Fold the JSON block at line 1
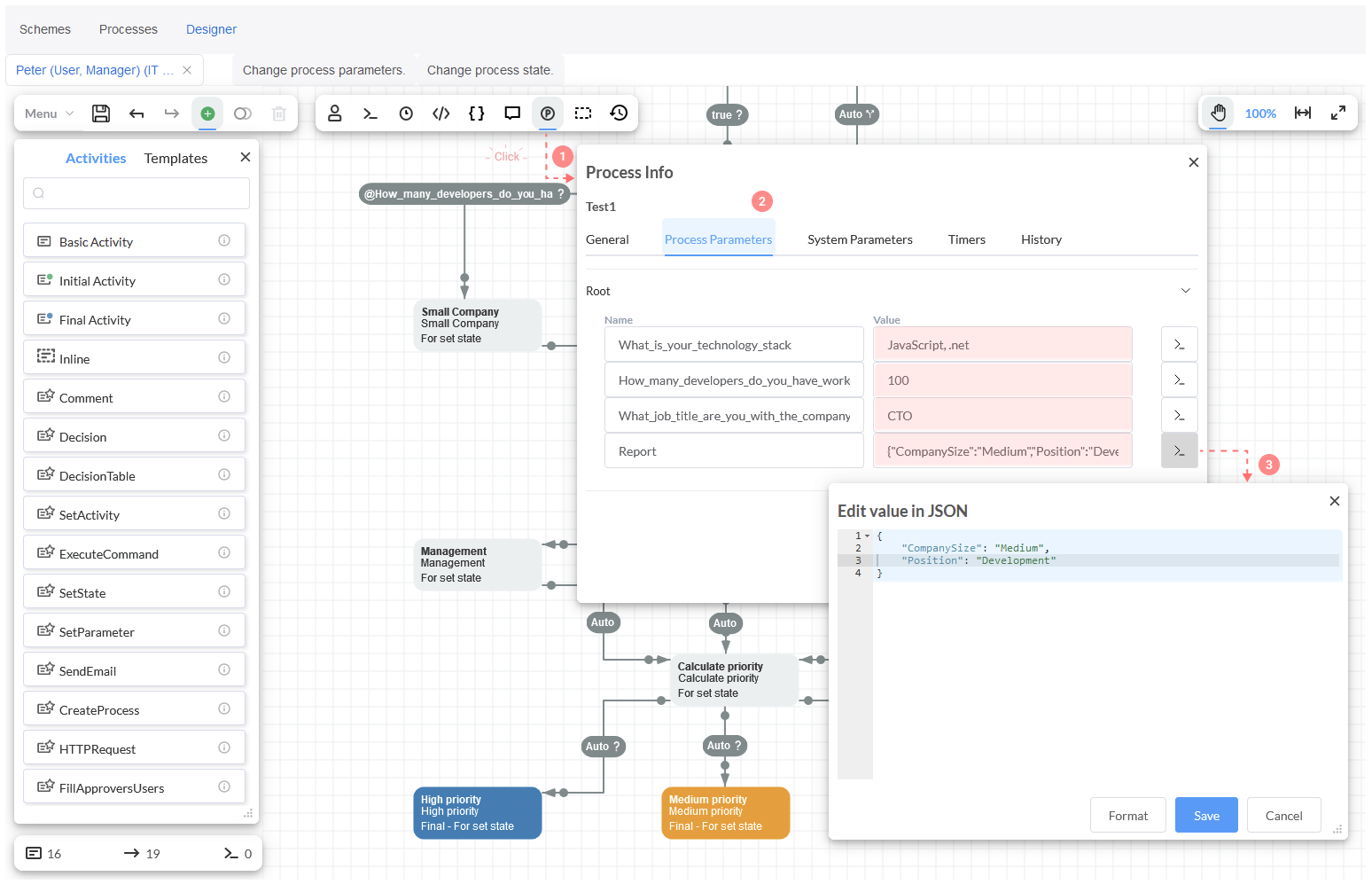The image size is (1372, 892). (x=868, y=536)
